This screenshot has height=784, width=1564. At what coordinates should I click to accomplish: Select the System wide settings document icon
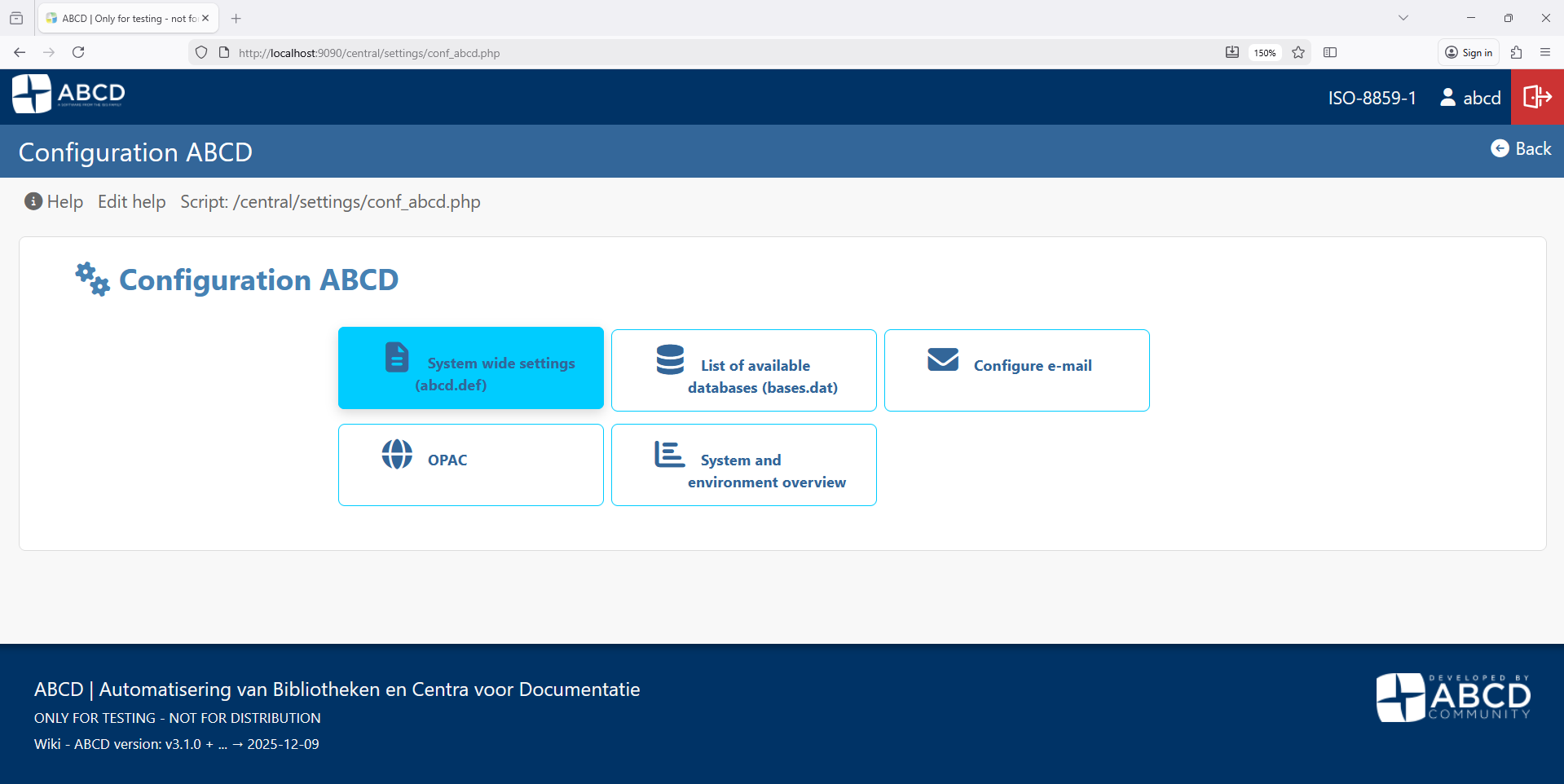pyautogui.click(x=396, y=357)
